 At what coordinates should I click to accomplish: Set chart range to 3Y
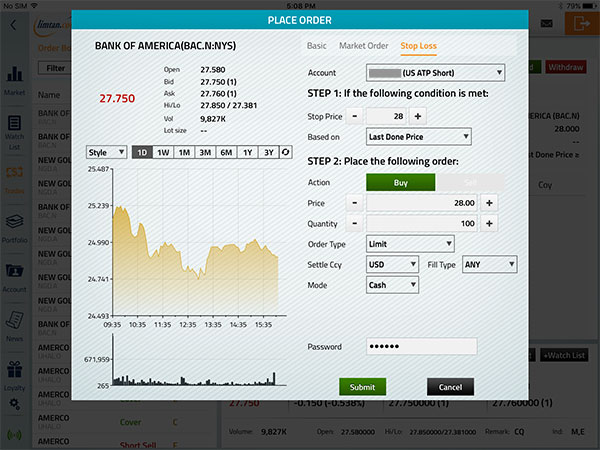coord(269,152)
